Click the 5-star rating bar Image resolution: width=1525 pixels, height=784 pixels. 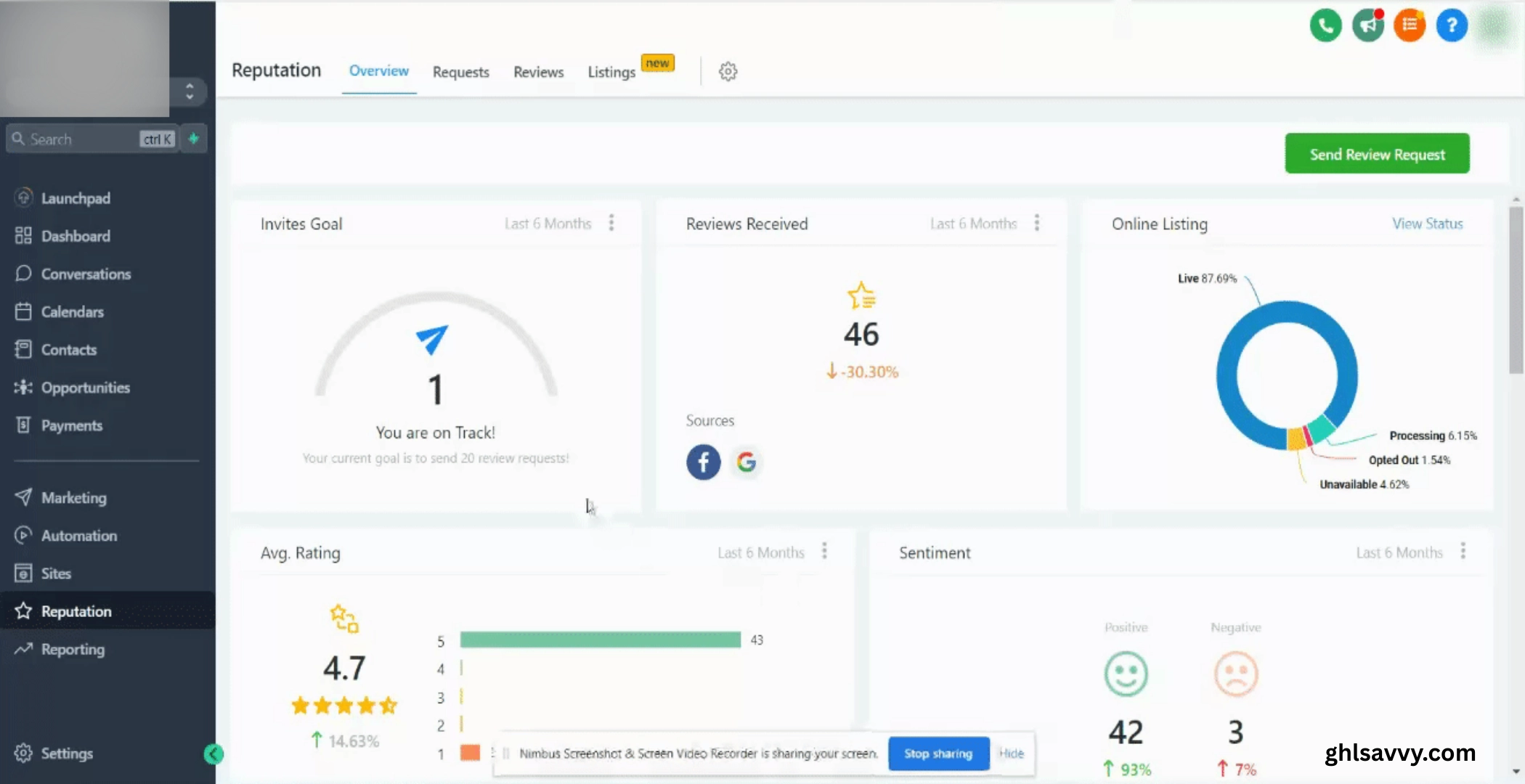(600, 640)
